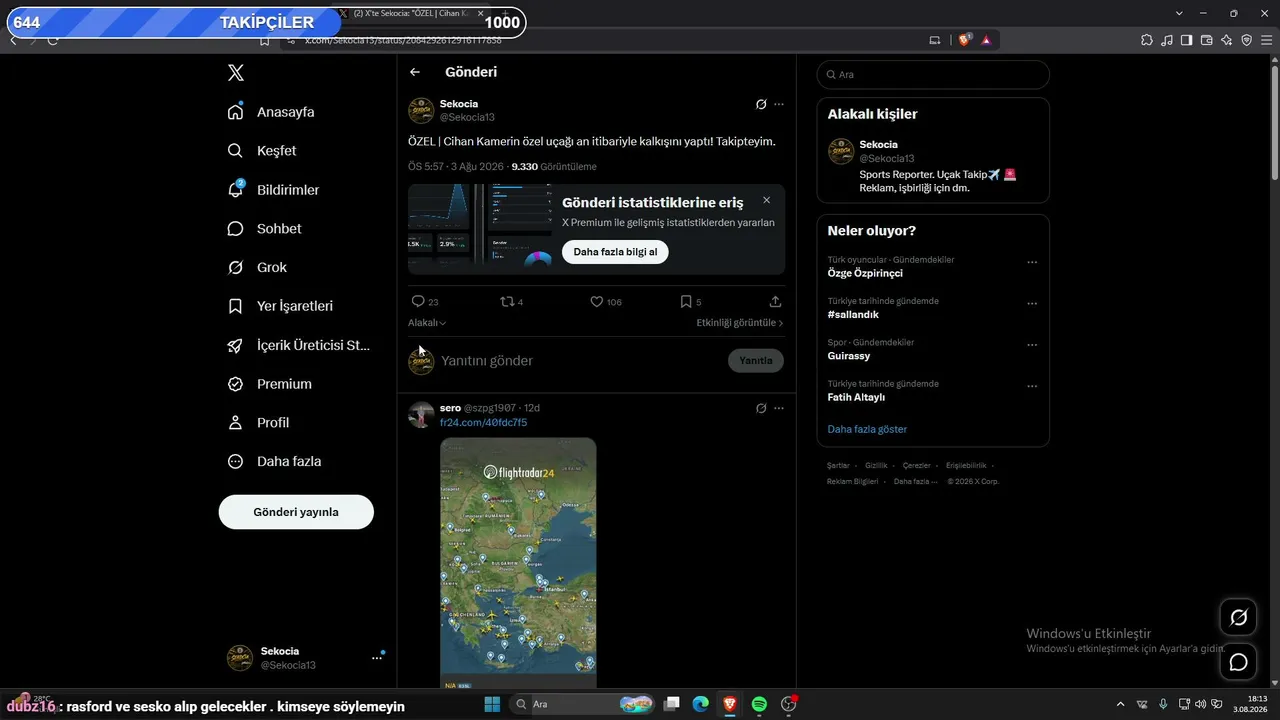1280x720 pixels.
Task: Open the media control music icon
Action: coord(1167,40)
